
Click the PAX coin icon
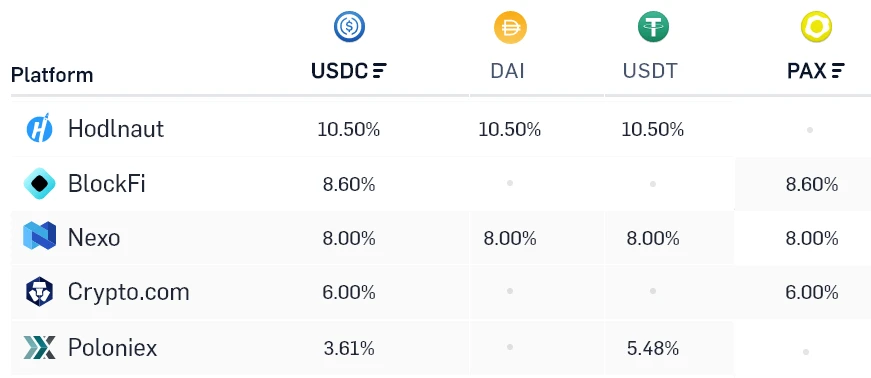pos(816,27)
